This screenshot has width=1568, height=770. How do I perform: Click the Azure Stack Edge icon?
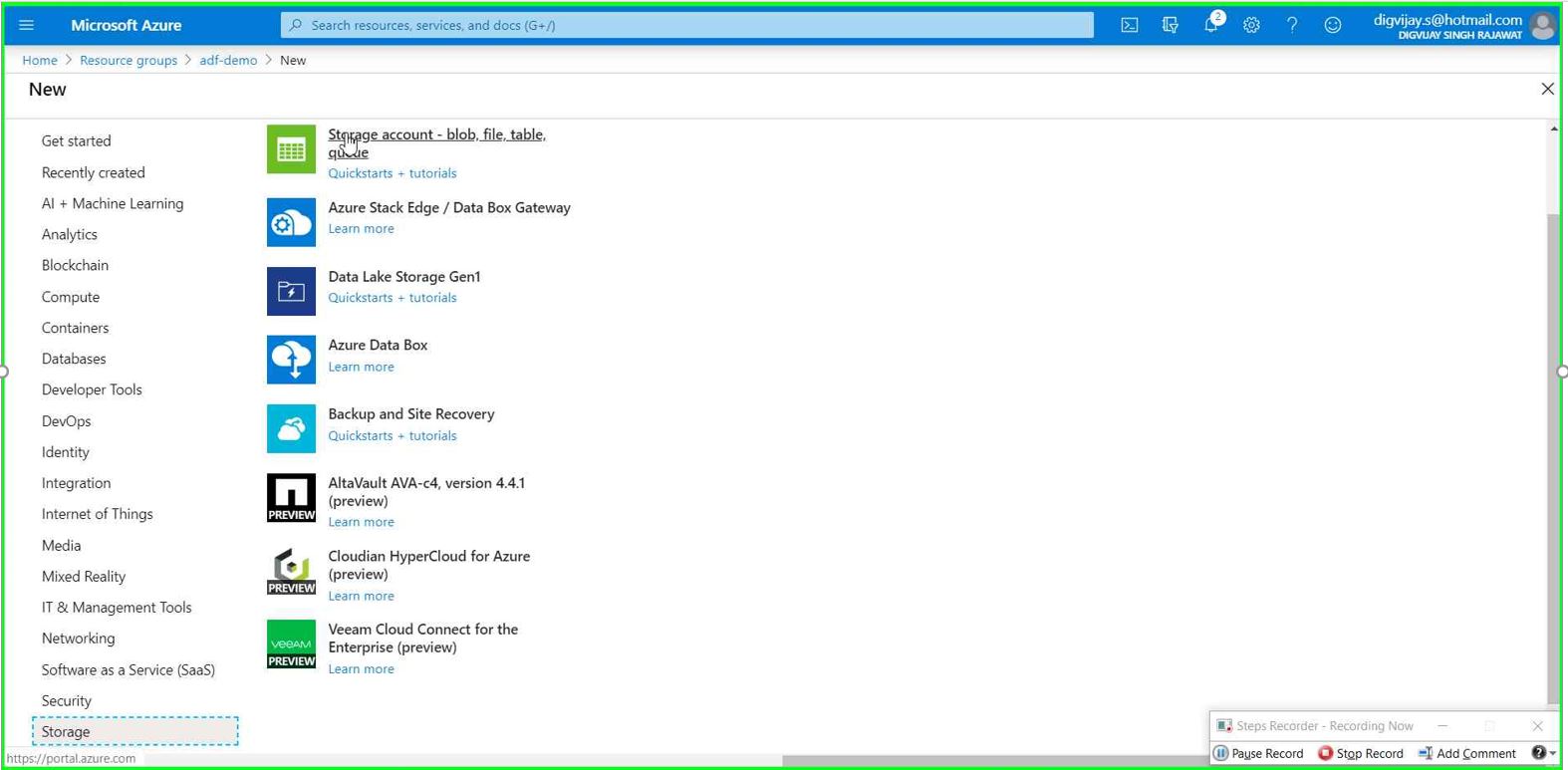coord(291,222)
